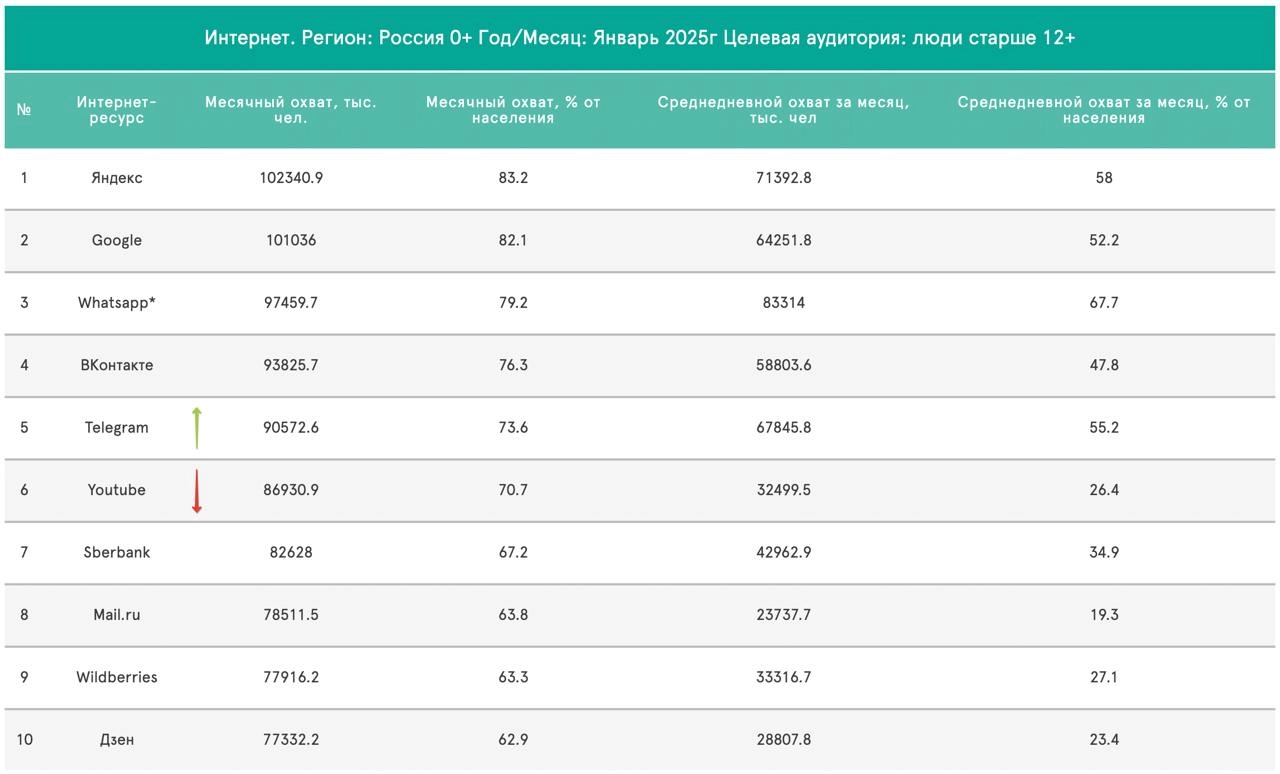Click the 63.3 percent cell
The image size is (1280, 774).
513,677
